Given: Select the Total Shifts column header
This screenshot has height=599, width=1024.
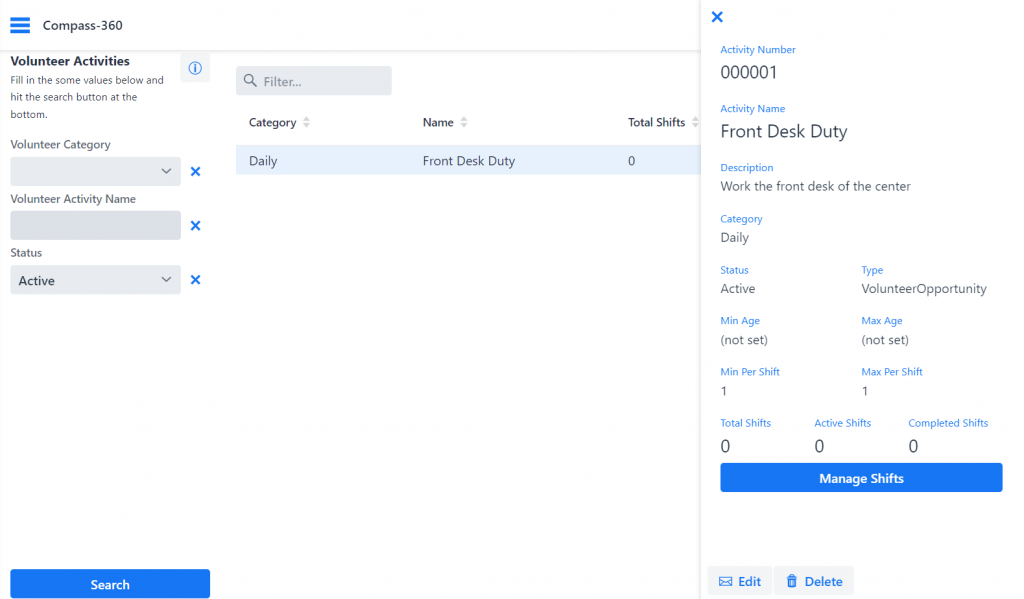Looking at the screenshot, I should [x=656, y=122].
